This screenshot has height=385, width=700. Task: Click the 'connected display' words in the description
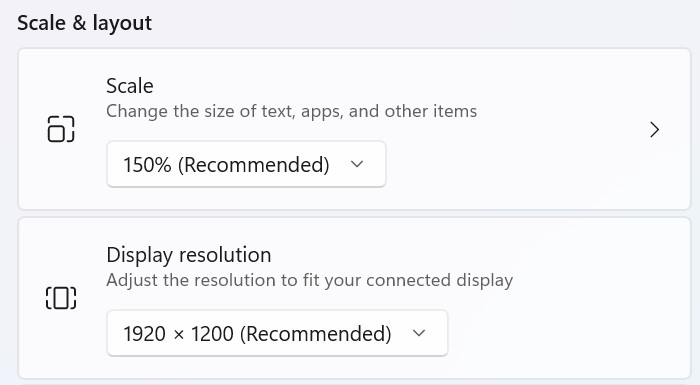pos(439,280)
